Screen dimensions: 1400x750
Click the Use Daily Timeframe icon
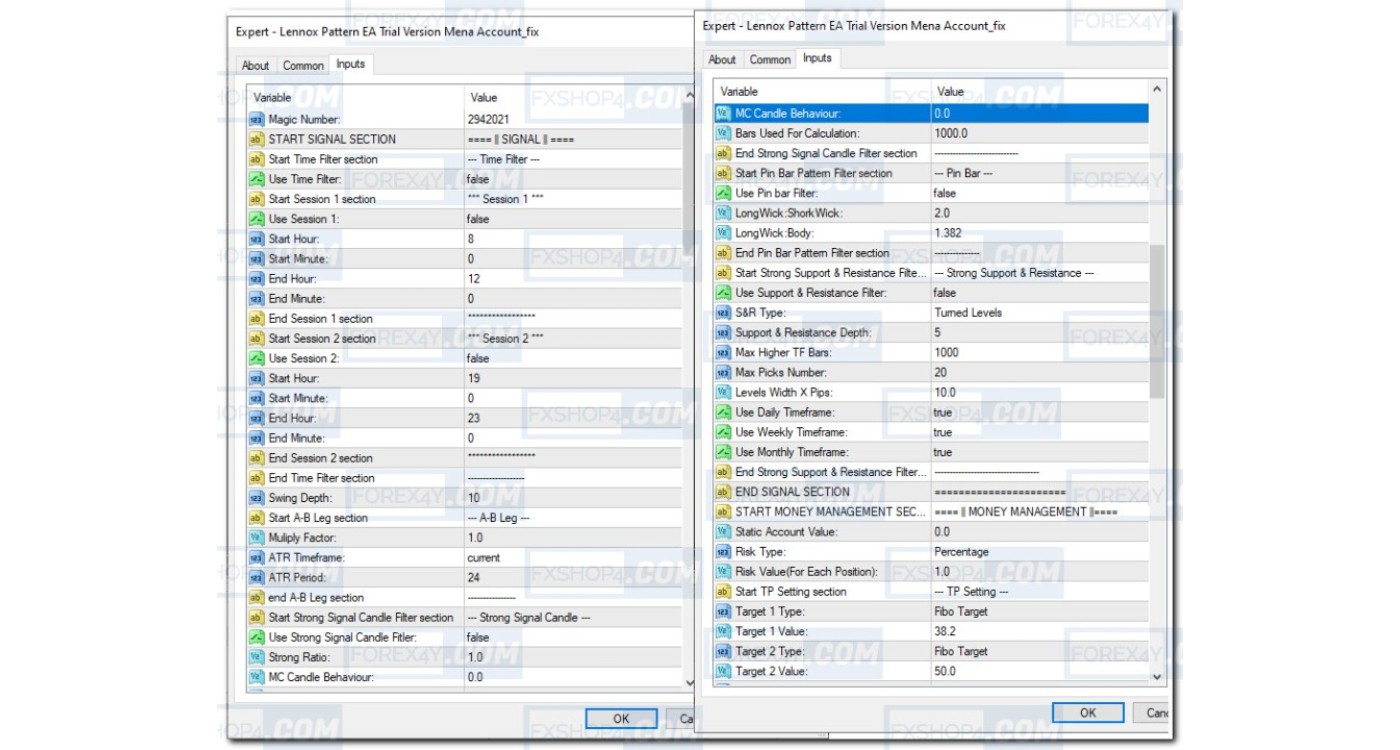tap(723, 412)
